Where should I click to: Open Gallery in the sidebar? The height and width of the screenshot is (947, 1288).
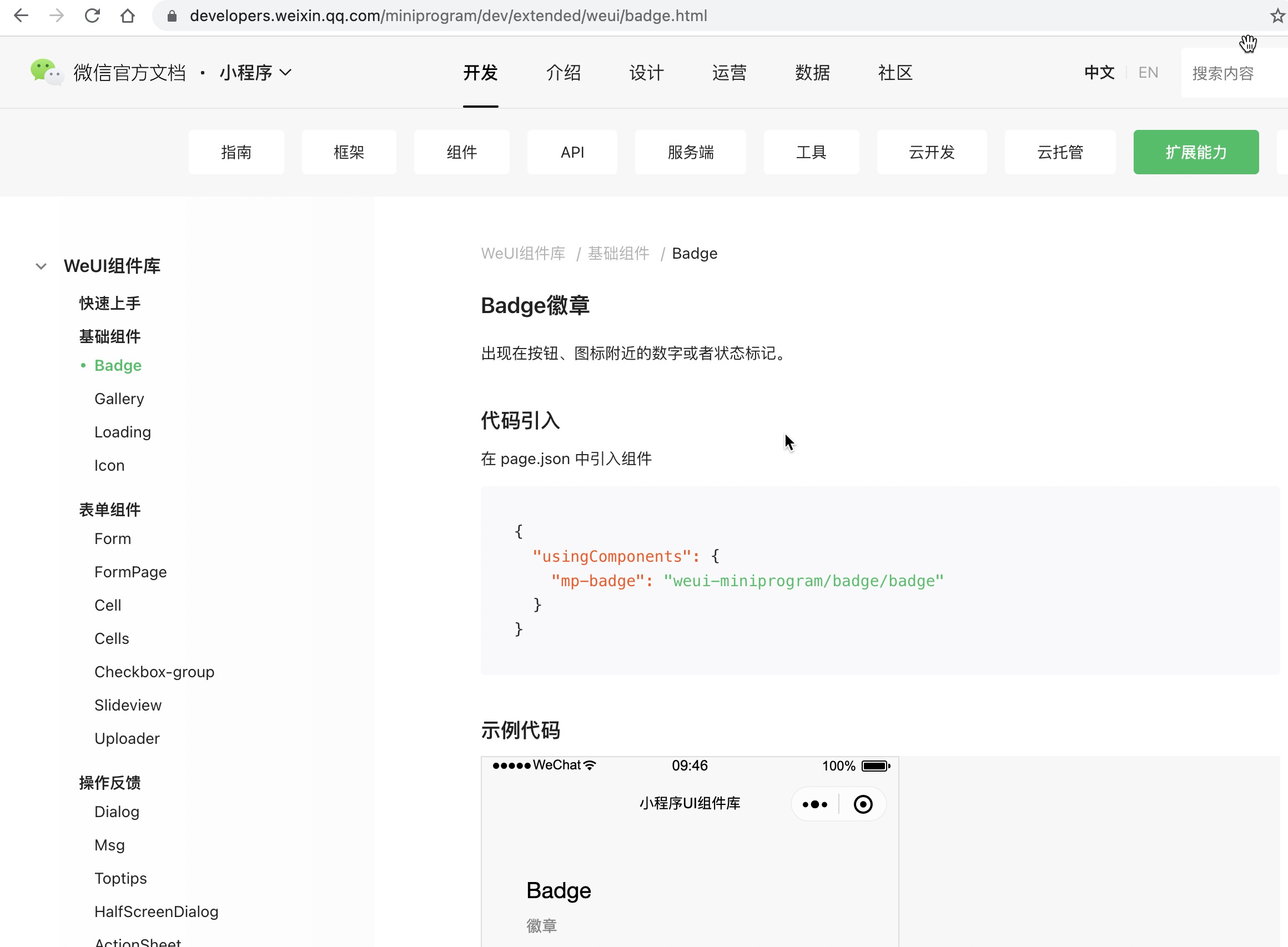119,399
